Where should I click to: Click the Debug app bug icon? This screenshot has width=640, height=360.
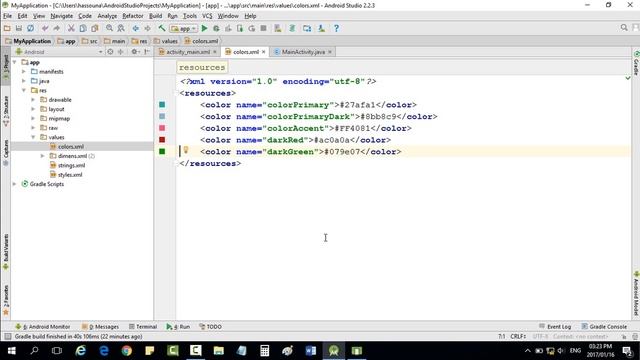[216, 28]
